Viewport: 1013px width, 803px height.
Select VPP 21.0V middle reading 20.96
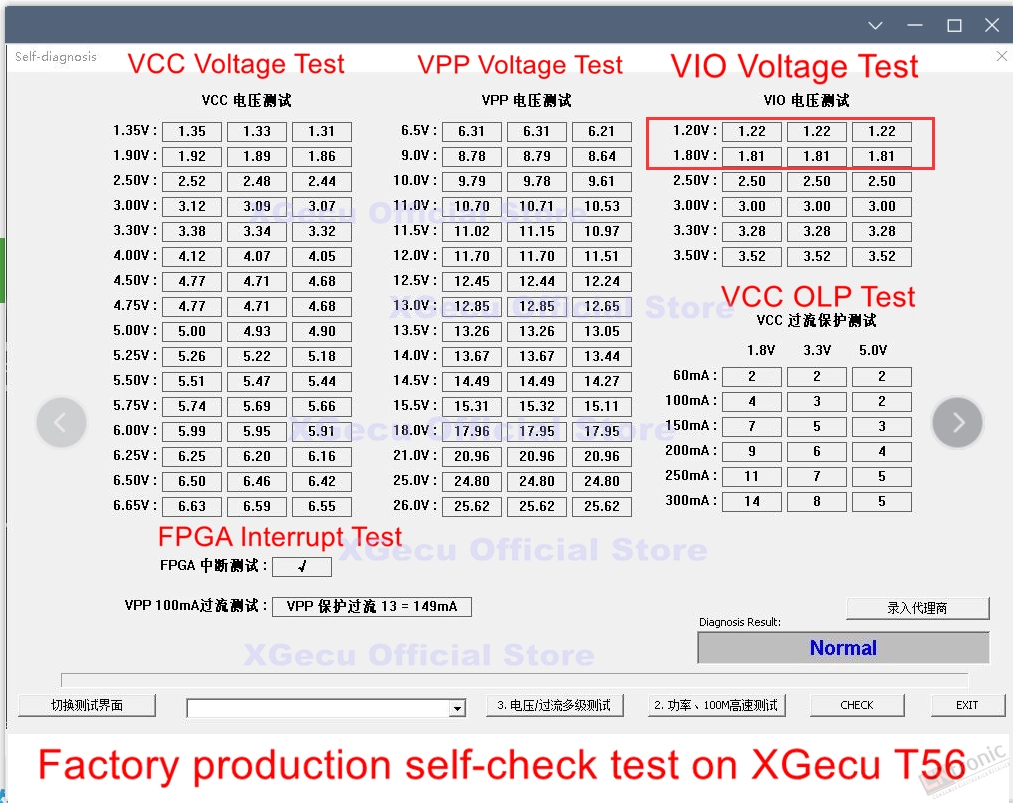(x=537, y=457)
